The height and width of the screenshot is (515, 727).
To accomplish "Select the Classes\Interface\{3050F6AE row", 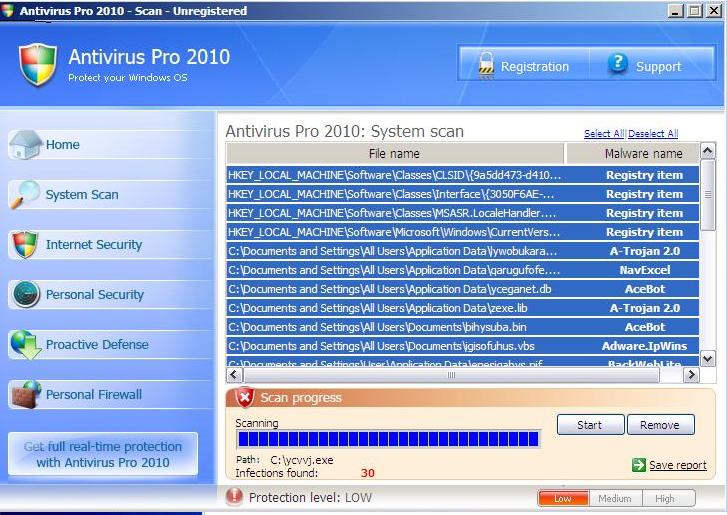I will 463,194.
